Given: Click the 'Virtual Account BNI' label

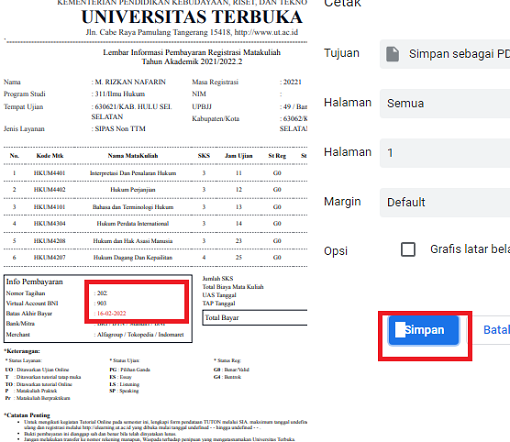Looking at the screenshot, I should pos(32,303).
